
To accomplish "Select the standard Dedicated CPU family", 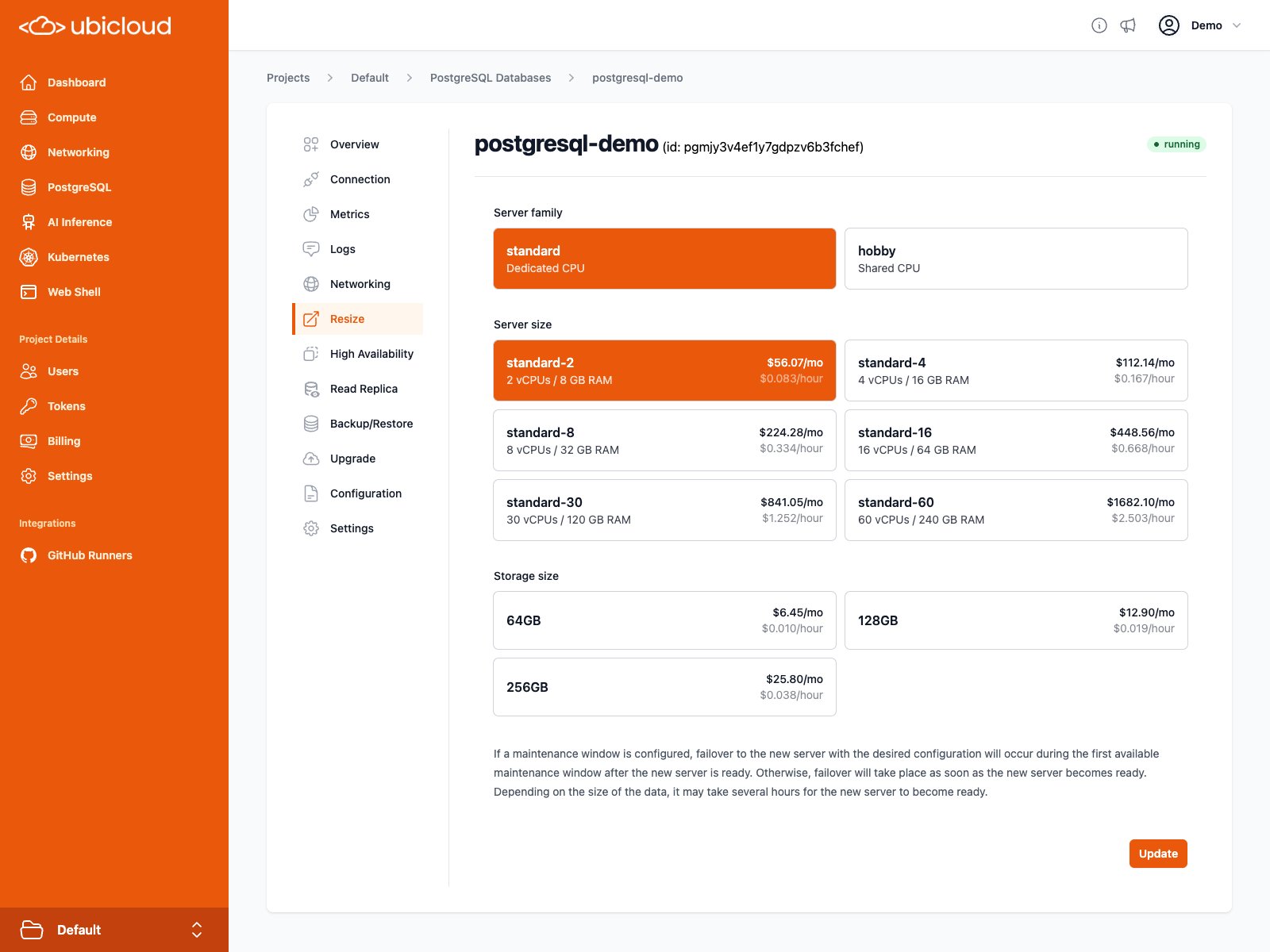I will click(664, 259).
